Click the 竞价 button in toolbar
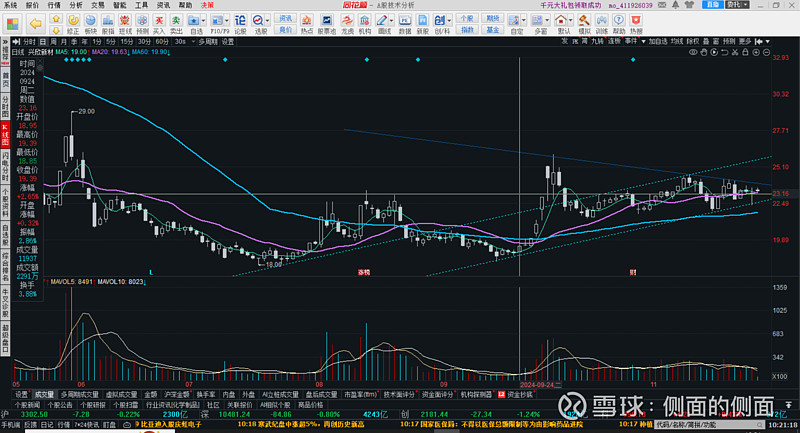Viewport: 800px width, 433px height. pyautogui.click(x=285, y=30)
